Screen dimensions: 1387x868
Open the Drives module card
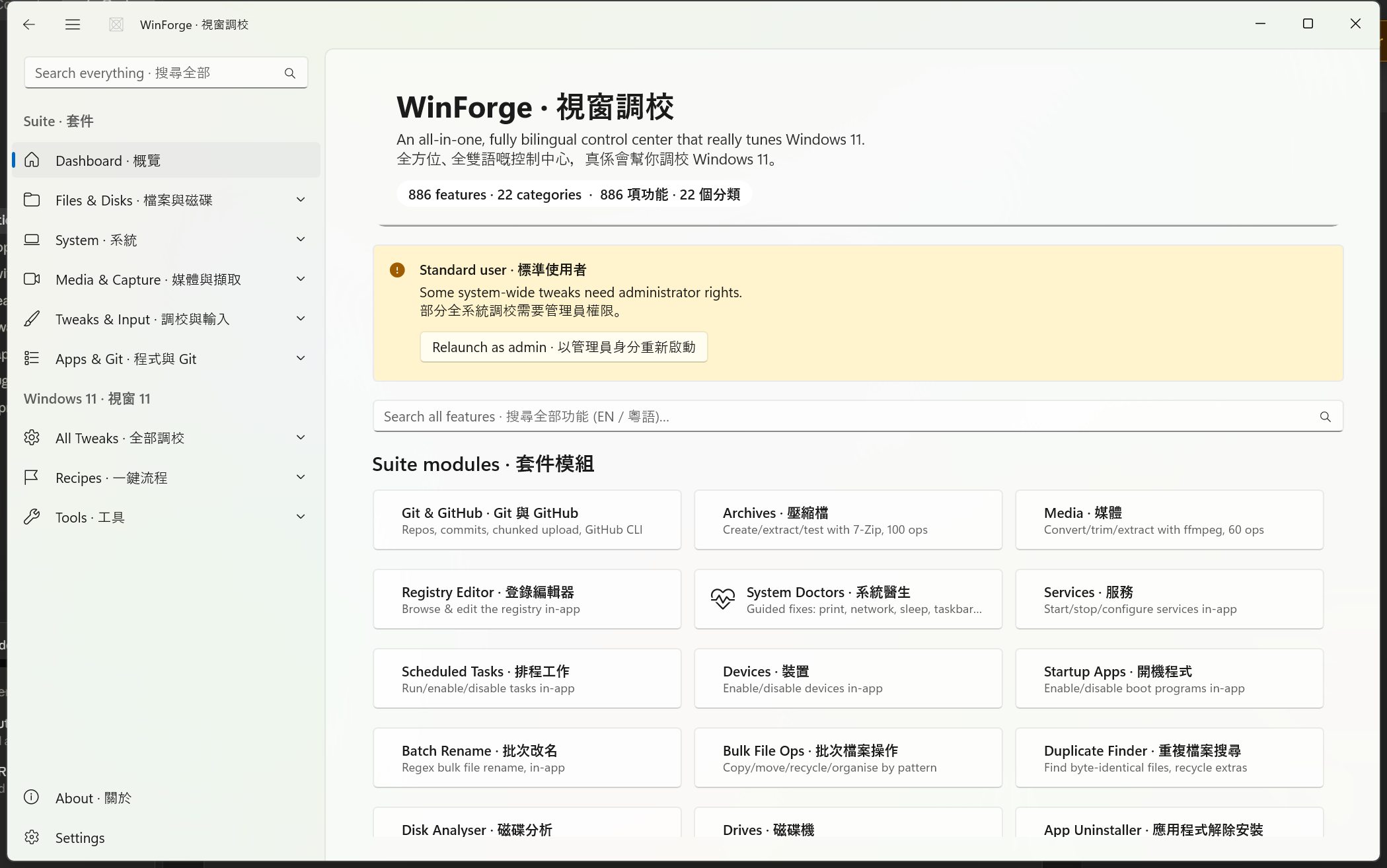848,822
